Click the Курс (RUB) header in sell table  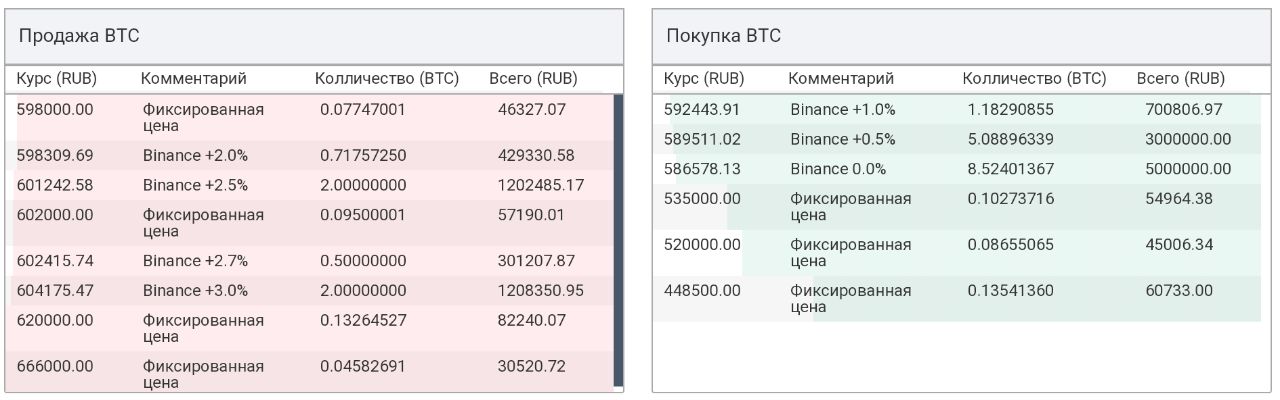pos(56,78)
